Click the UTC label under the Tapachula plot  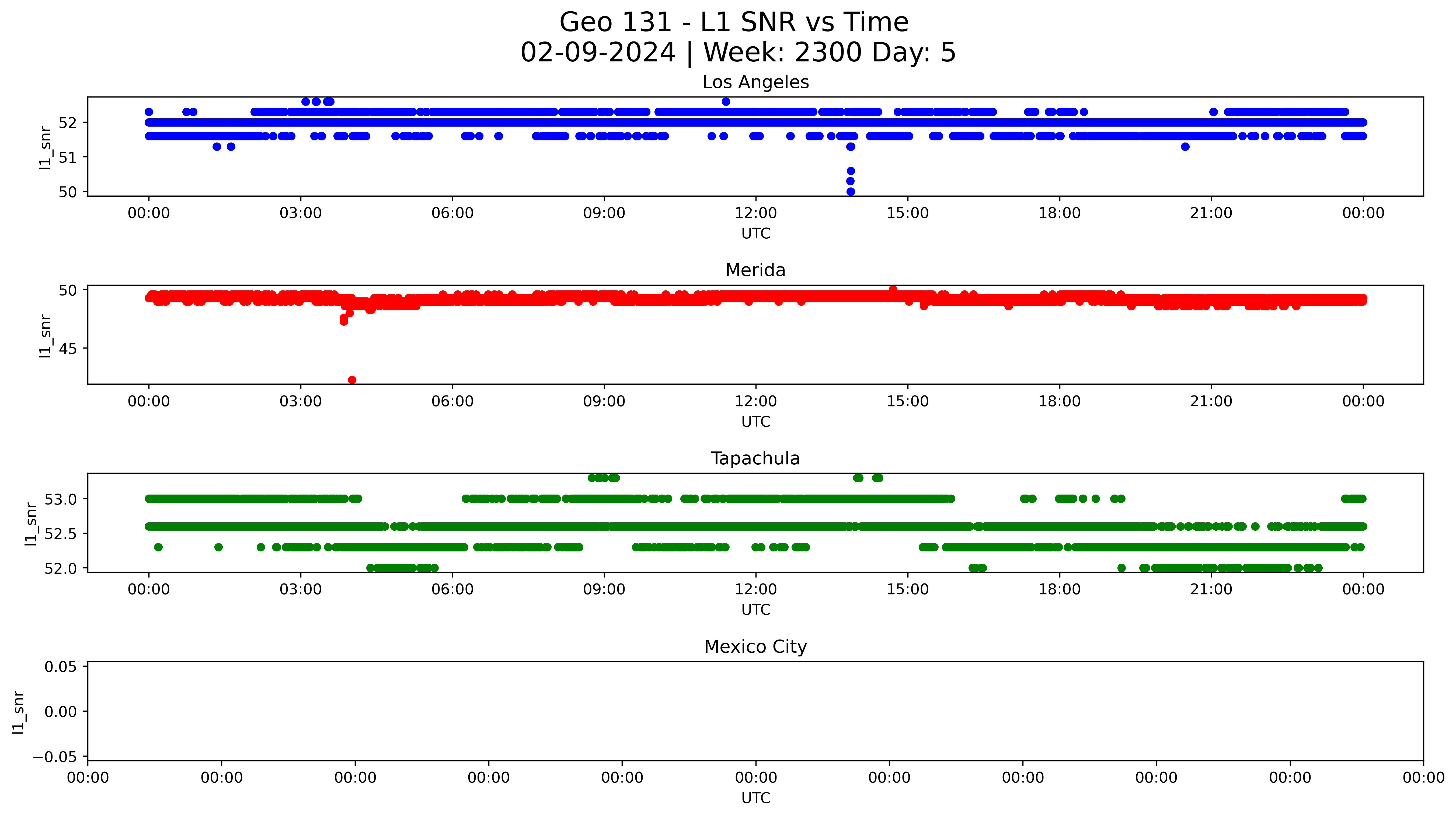pyautogui.click(x=756, y=610)
